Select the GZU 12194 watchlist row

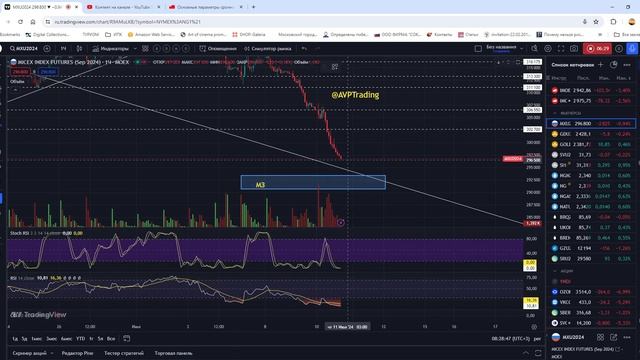click(591, 248)
